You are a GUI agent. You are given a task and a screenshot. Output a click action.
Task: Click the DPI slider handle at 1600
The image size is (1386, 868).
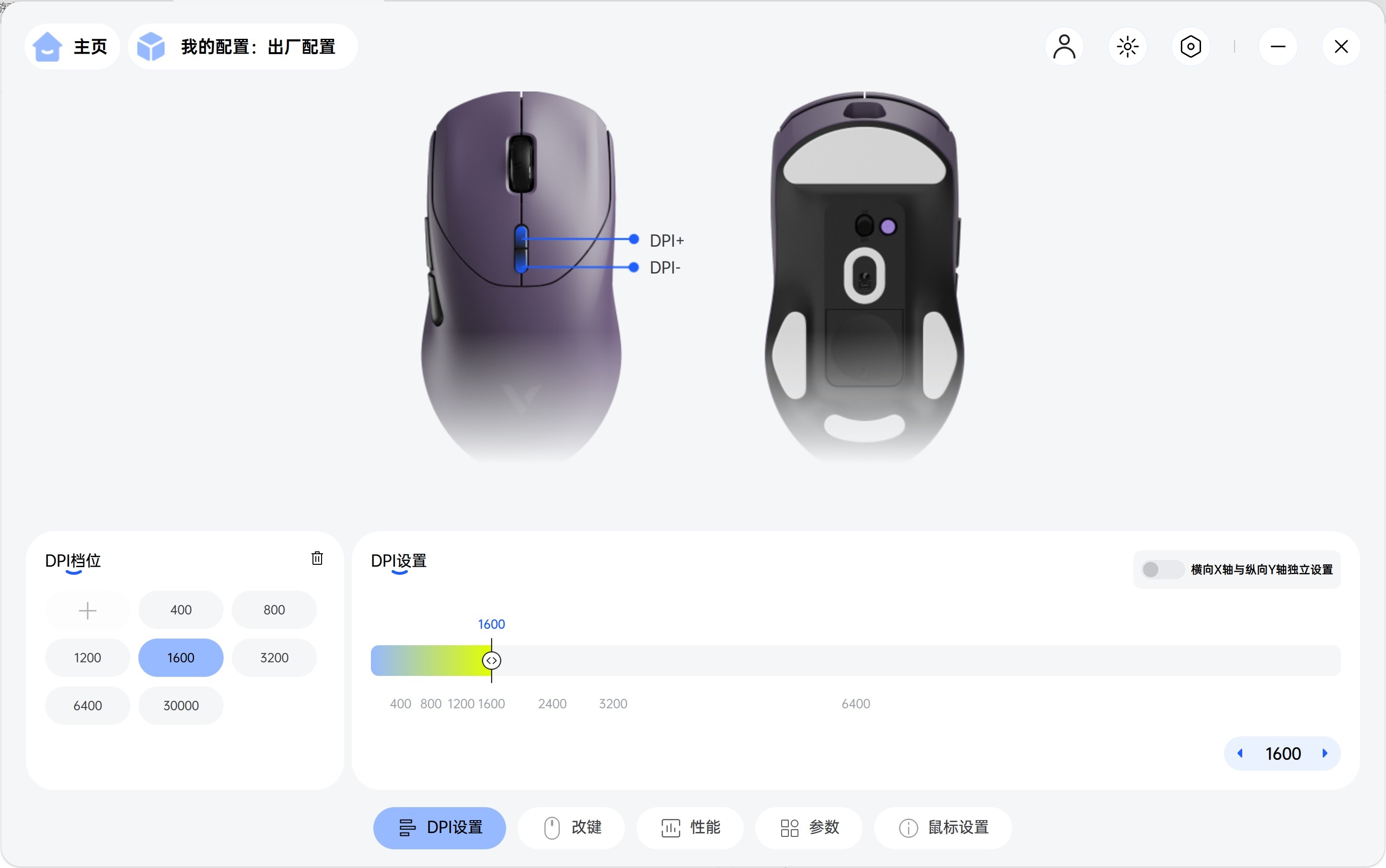click(x=491, y=661)
